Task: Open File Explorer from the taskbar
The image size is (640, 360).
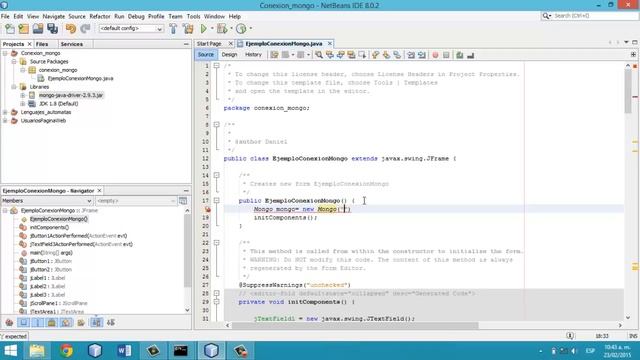Action: [37, 351]
